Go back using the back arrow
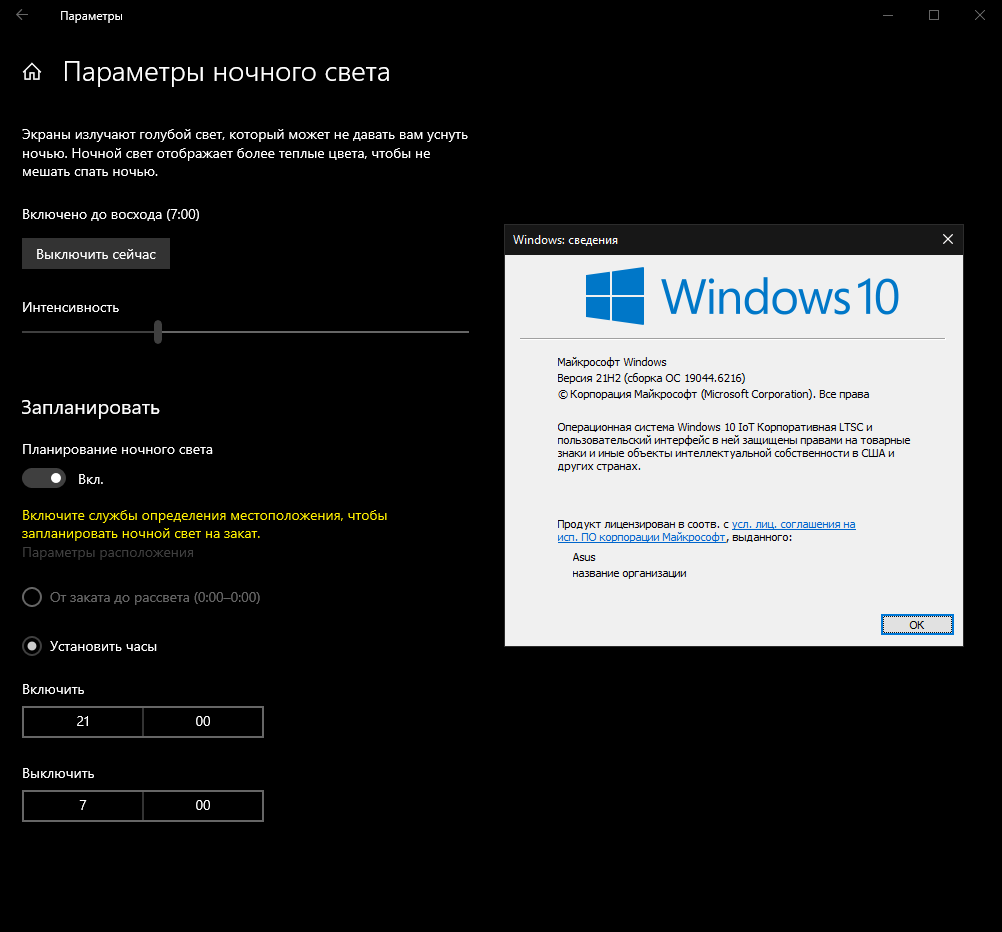This screenshot has width=1002, height=932. pos(22,15)
